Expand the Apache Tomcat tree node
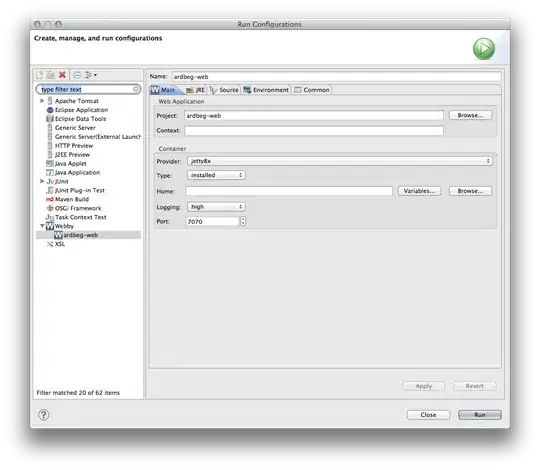Screen dimensions: 540x470 pos(42,101)
